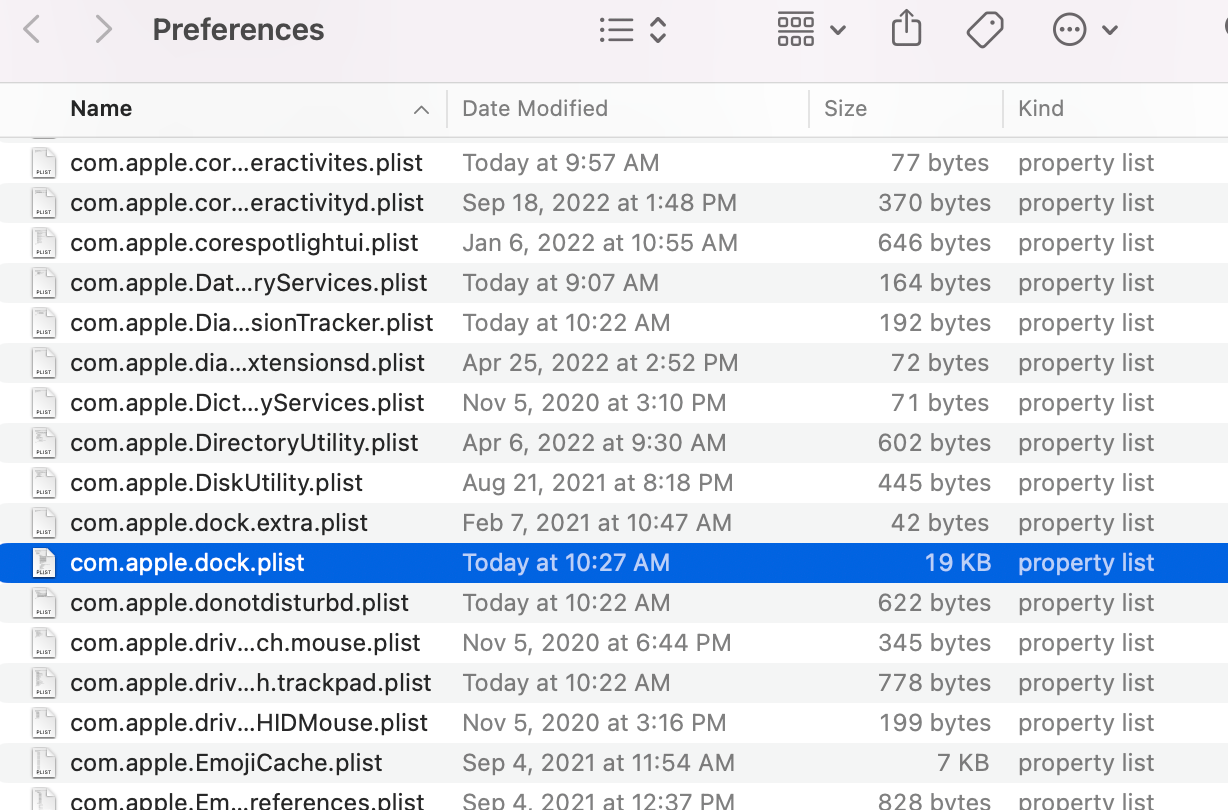Select the file name com.apple.DiskUtility.plist
The width and height of the screenshot is (1228, 810).
click(216, 483)
